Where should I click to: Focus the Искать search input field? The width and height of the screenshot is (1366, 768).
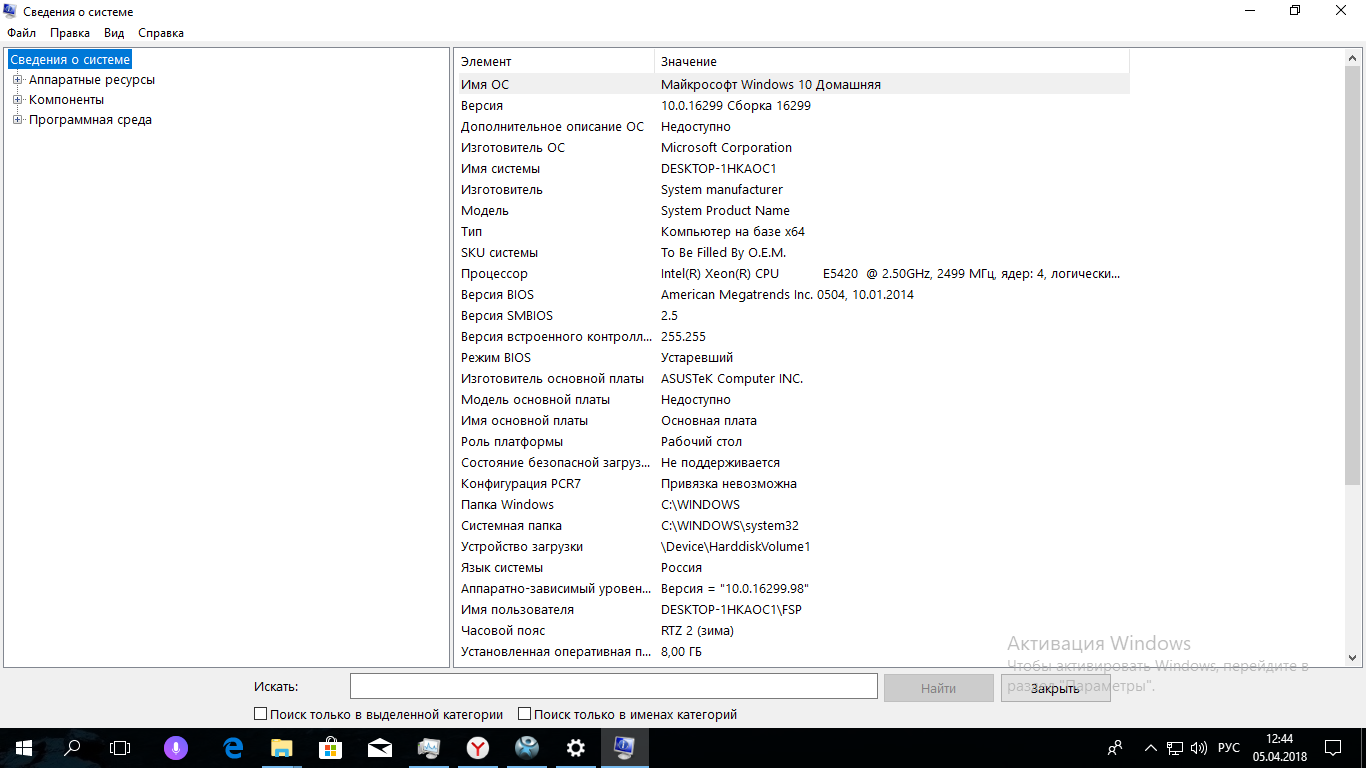point(613,686)
